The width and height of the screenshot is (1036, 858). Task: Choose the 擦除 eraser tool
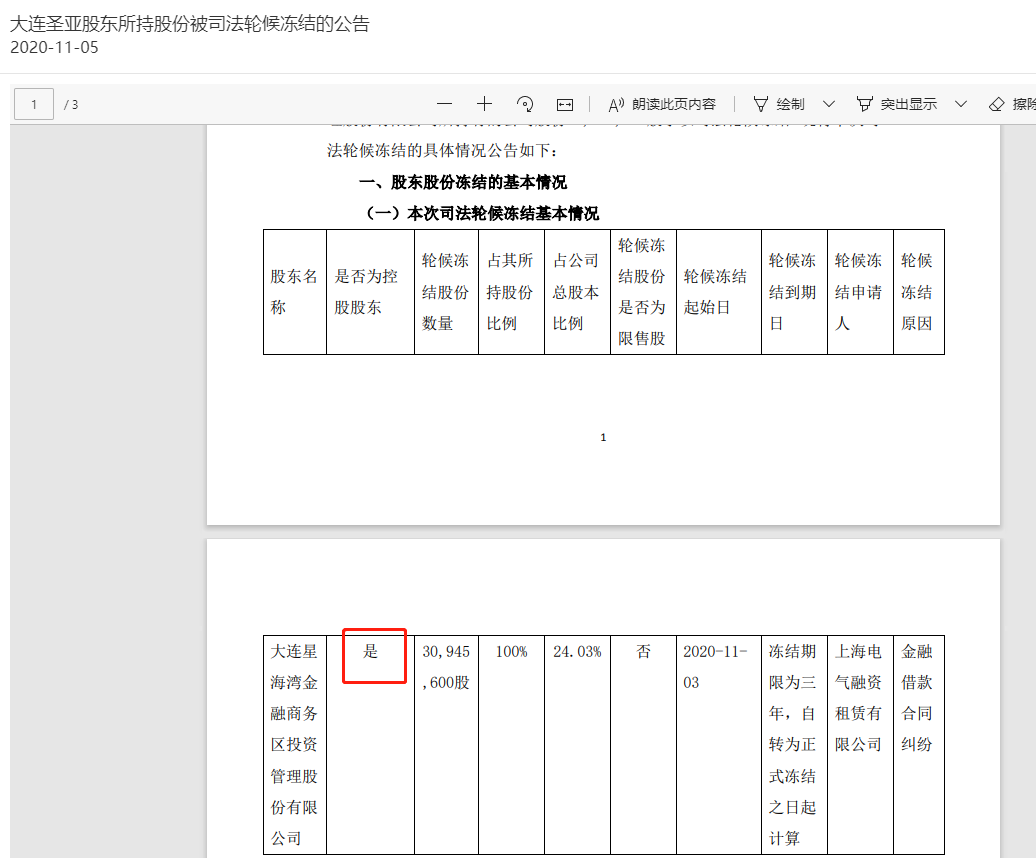[1012, 104]
